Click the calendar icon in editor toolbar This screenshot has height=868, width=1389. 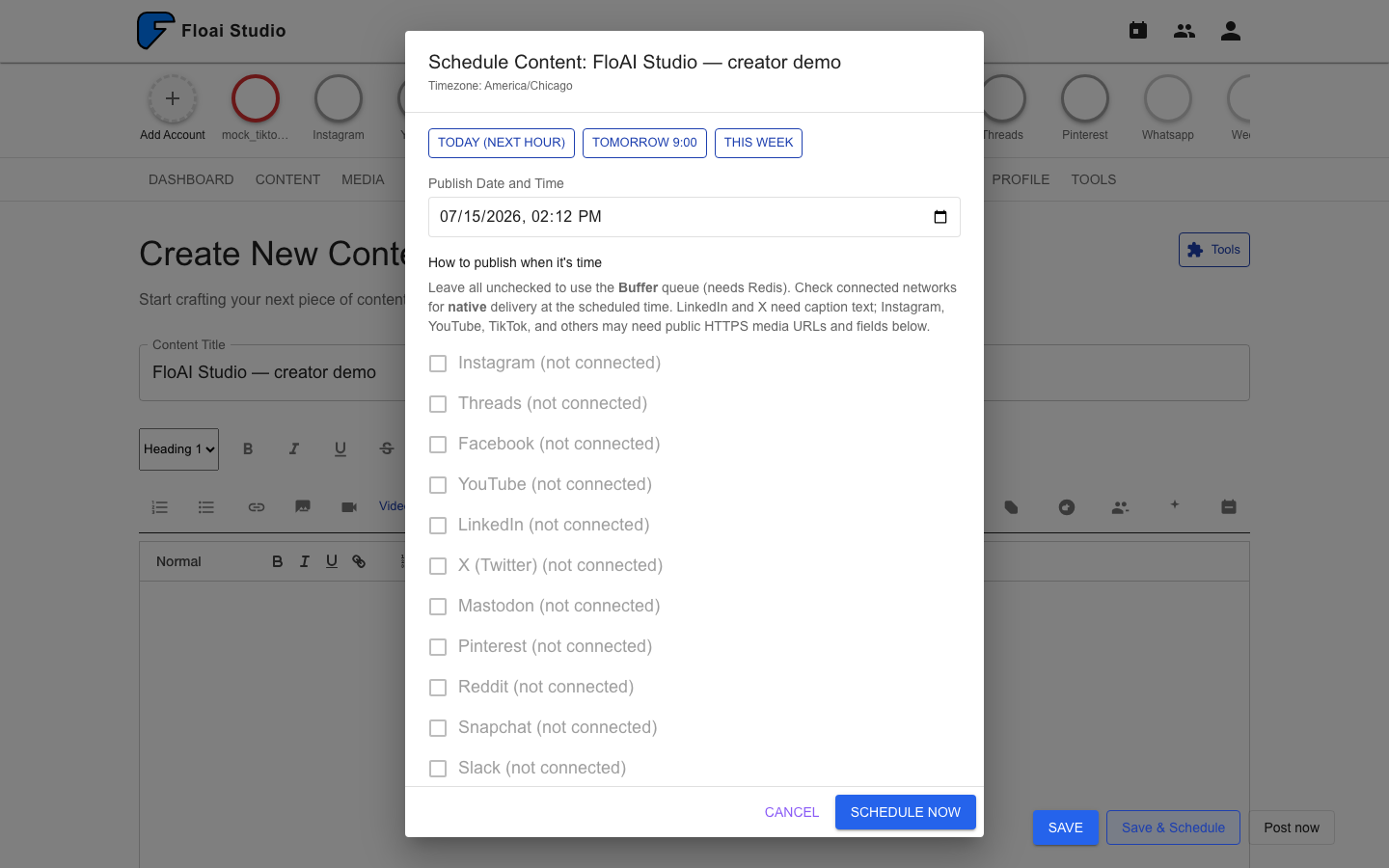coord(1229,506)
